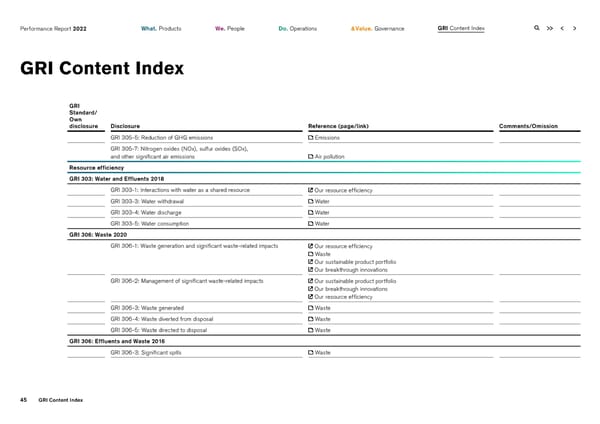Select text GRI 303-5: Water consumption

[x=150, y=223]
